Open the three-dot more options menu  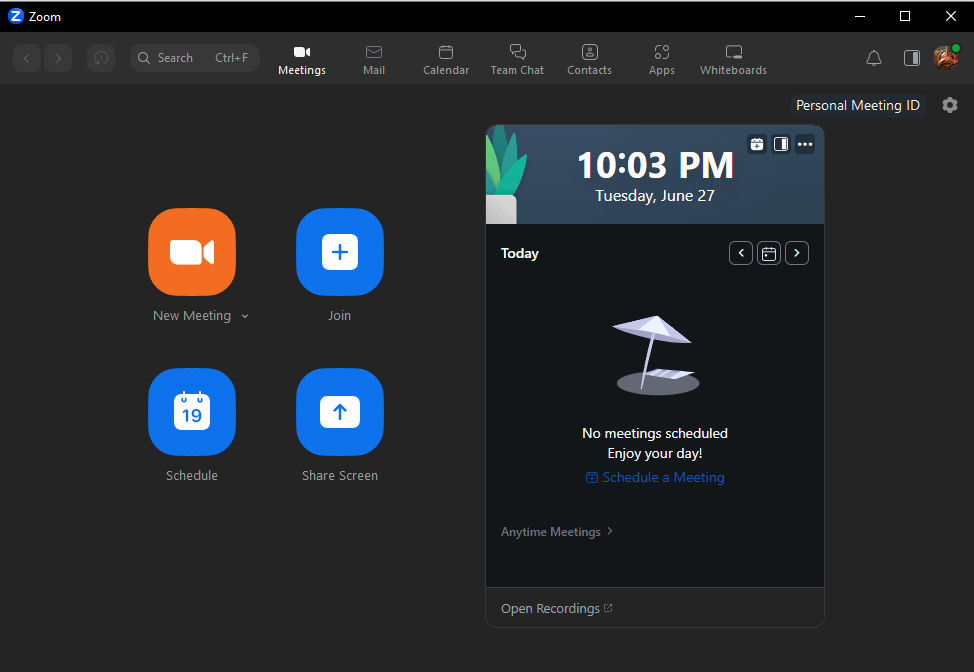point(805,144)
